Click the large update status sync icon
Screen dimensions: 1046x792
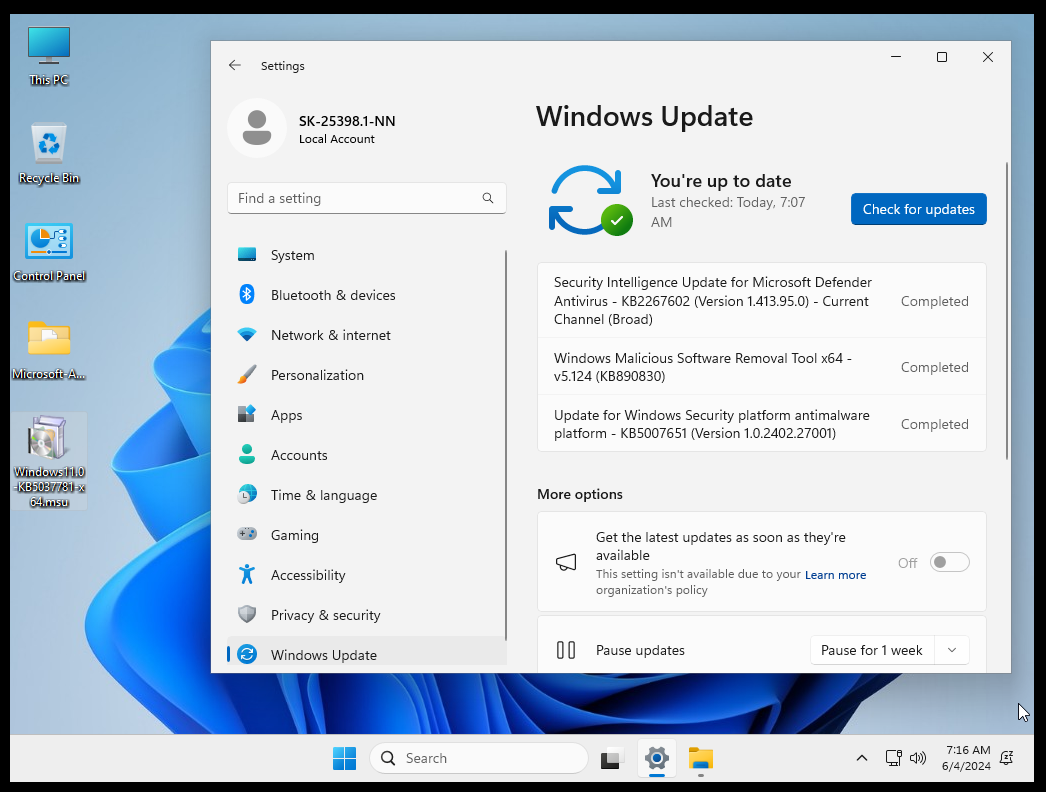pos(590,200)
